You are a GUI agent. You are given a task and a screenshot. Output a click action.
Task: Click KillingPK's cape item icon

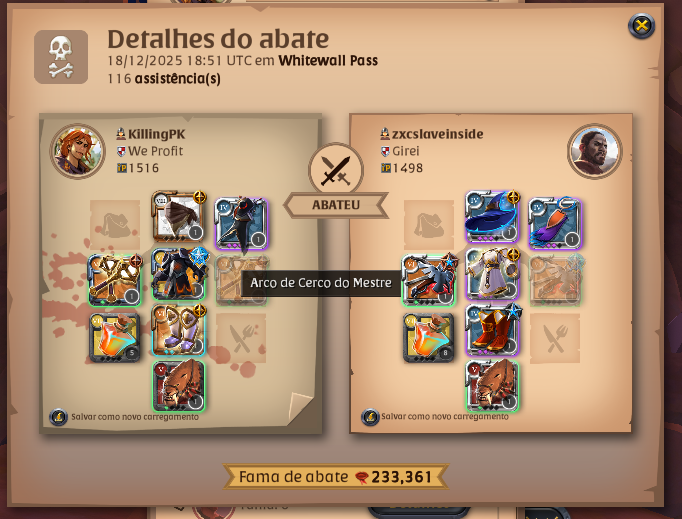tap(241, 223)
